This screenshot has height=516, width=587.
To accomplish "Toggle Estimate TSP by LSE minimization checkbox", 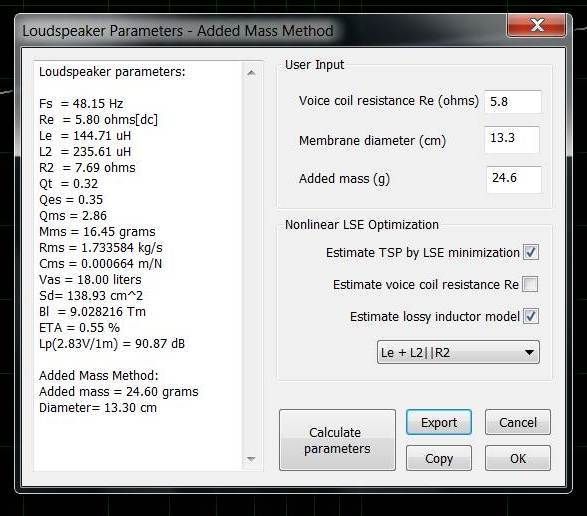I will pyautogui.click(x=531, y=252).
